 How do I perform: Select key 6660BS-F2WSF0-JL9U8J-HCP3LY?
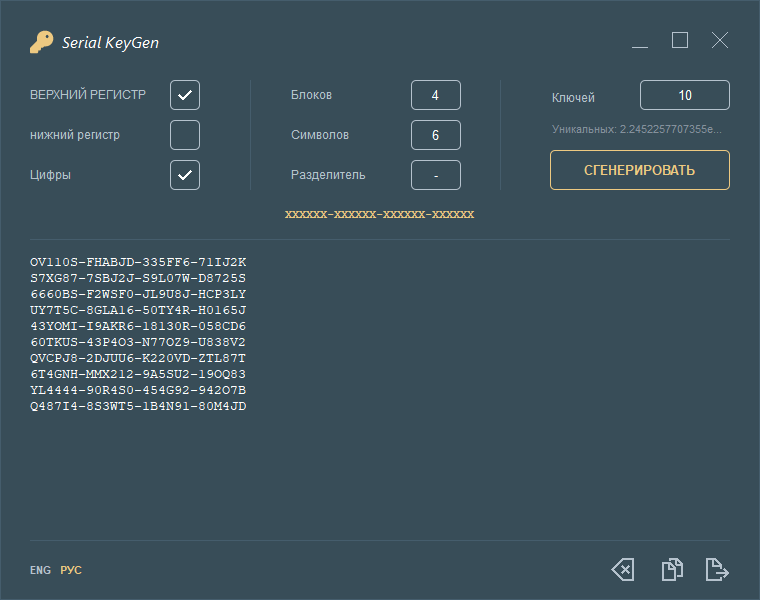(138, 294)
